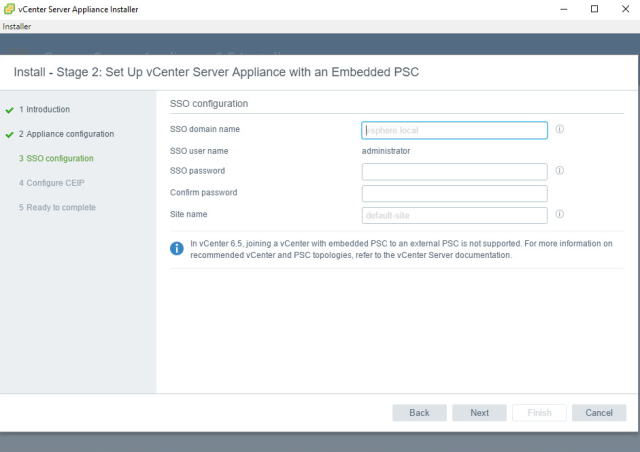Focus the Site name field

[454, 215]
